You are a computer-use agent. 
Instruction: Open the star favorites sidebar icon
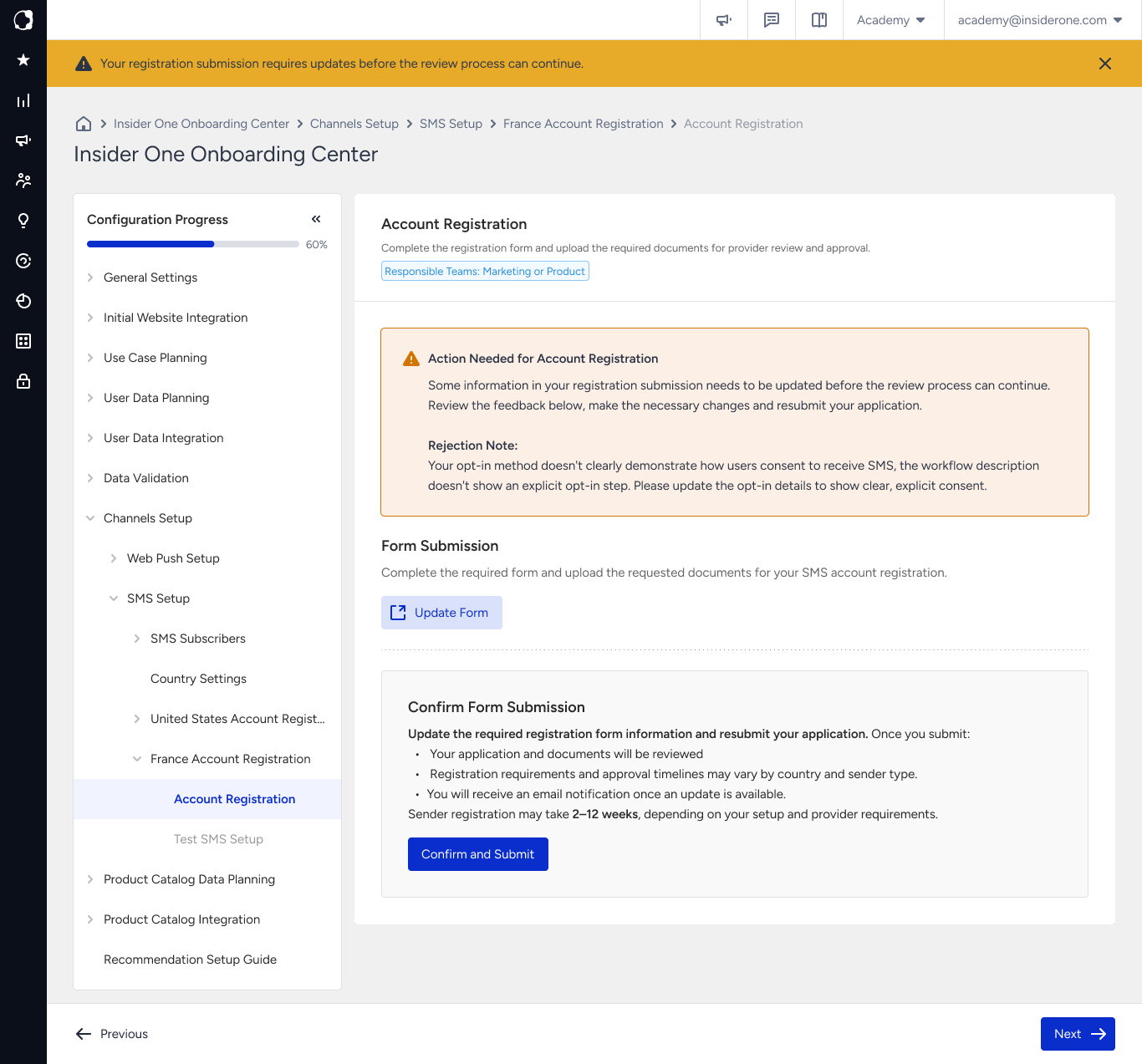(x=23, y=60)
